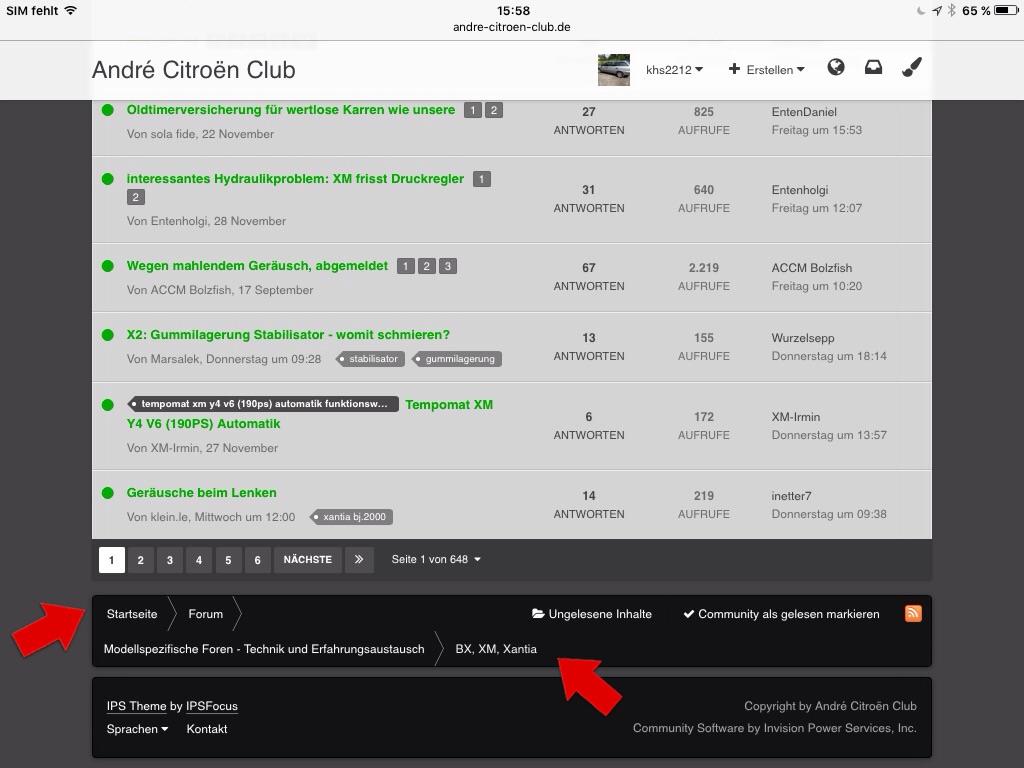The width and height of the screenshot is (1024, 768).
Task: Open topic X2: Gummilagerung Stabilisator
Action: (288, 335)
